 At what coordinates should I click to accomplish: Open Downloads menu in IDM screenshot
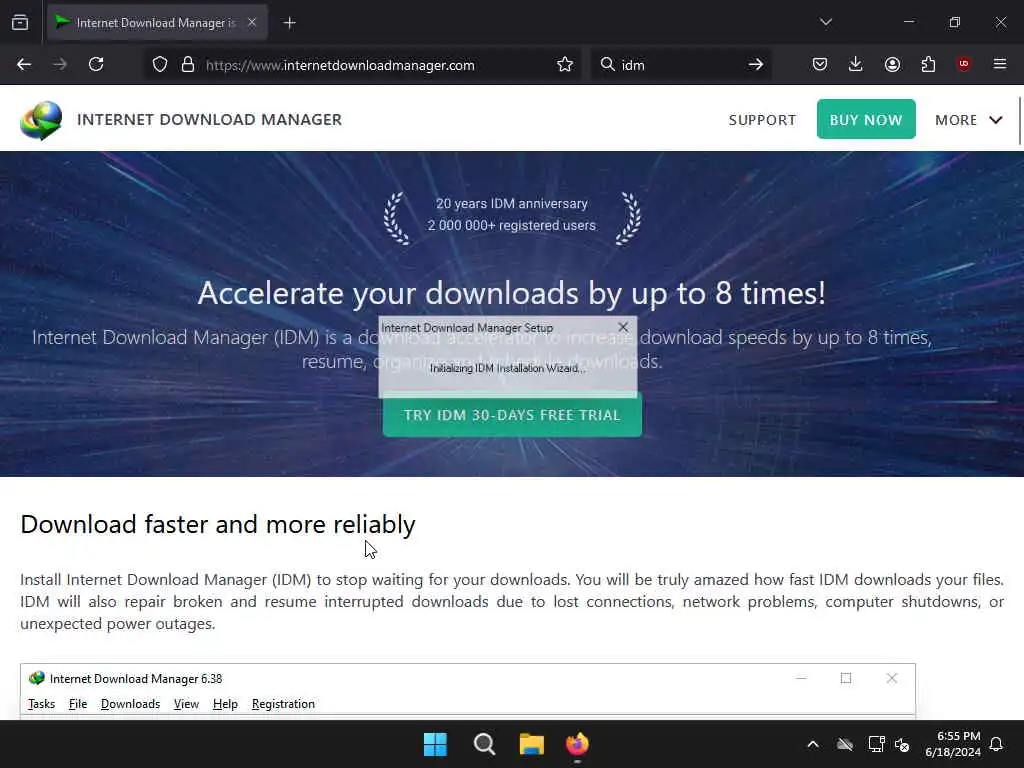coord(131,704)
